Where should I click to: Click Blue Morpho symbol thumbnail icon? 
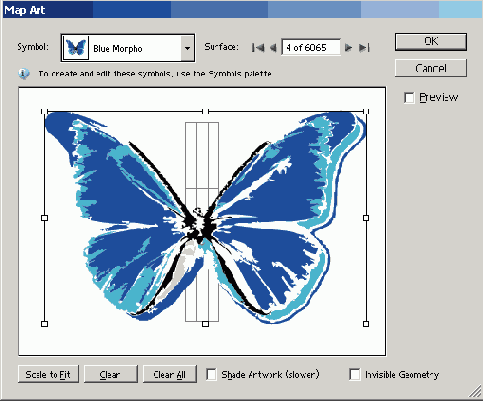tap(76, 48)
